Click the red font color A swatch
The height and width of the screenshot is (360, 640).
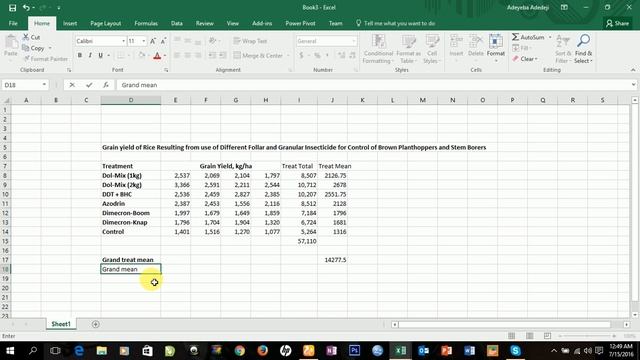click(x=157, y=56)
